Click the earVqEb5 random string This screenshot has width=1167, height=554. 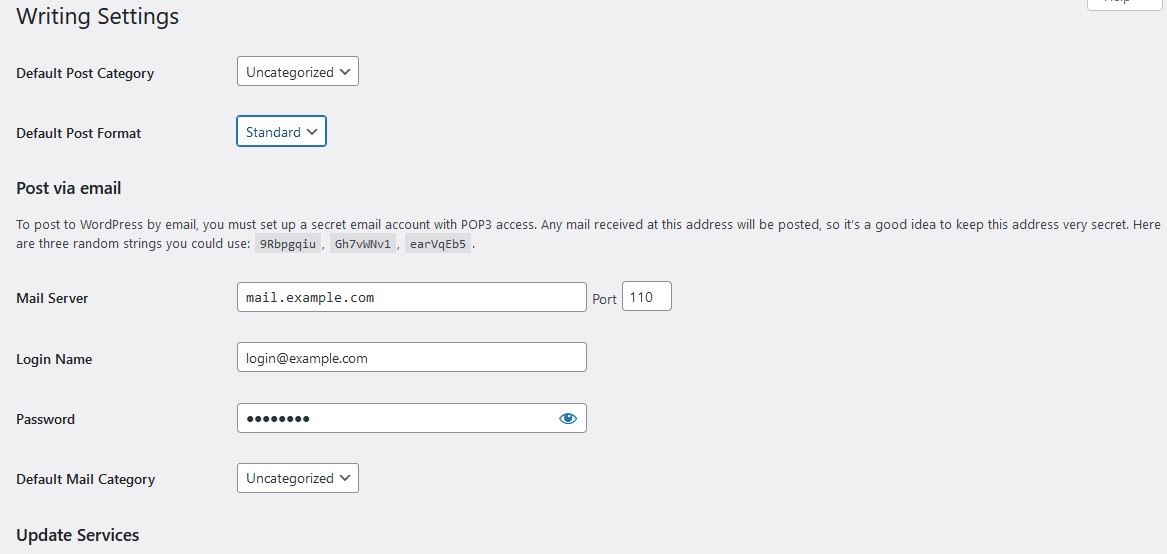pos(438,244)
